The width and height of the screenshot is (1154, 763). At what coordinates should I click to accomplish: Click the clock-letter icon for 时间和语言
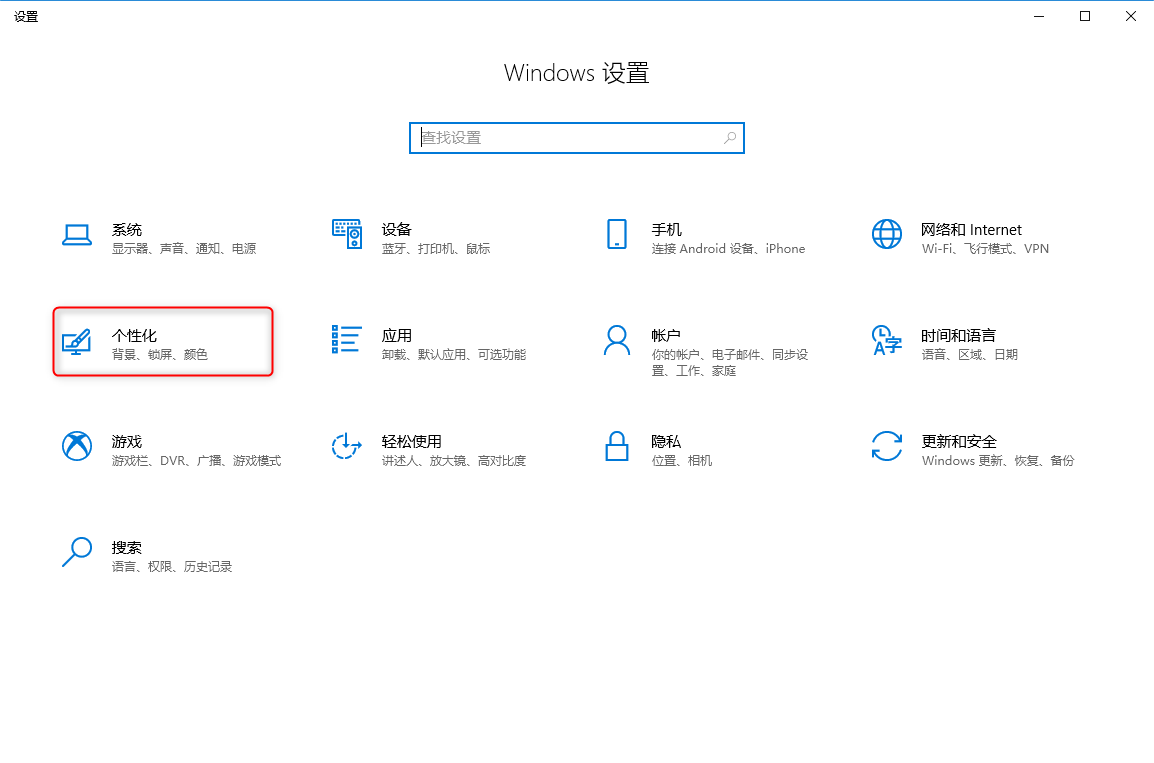tap(887, 340)
